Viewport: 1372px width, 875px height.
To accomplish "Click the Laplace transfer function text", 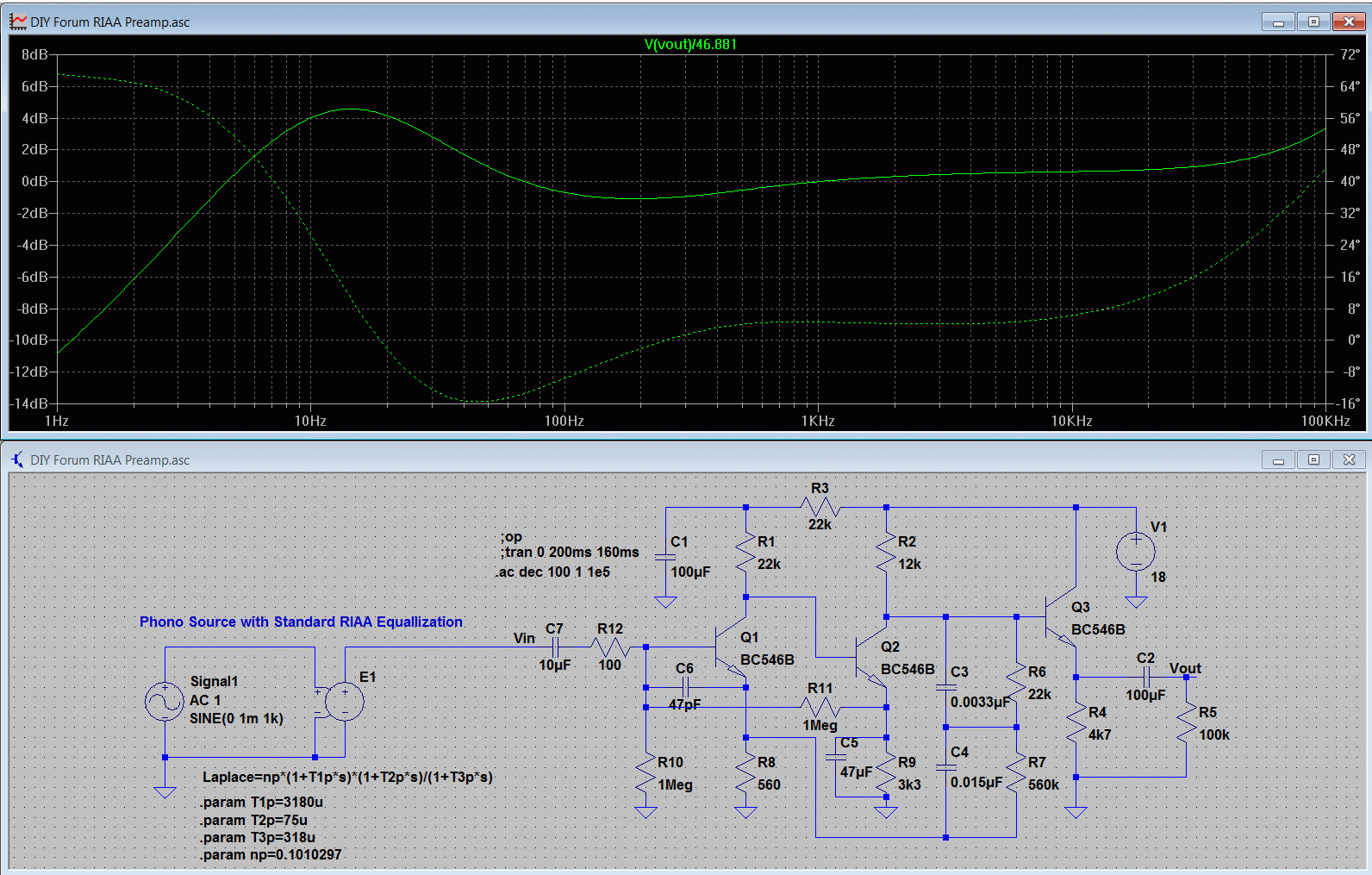I will [x=347, y=777].
